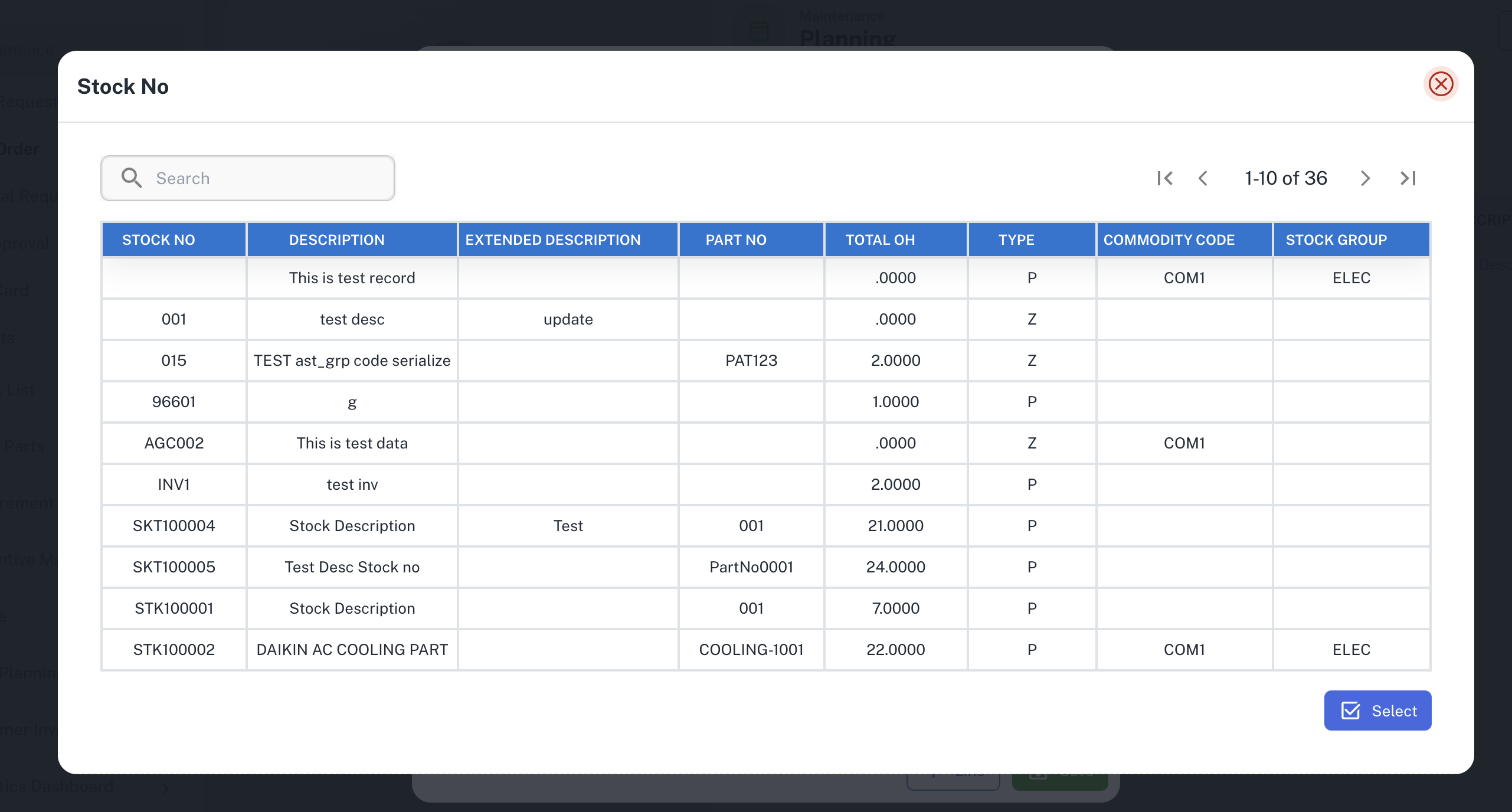The width and height of the screenshot is (1512, 812).
Task: Go to previous page of results
Action: tap(1203, 178)
